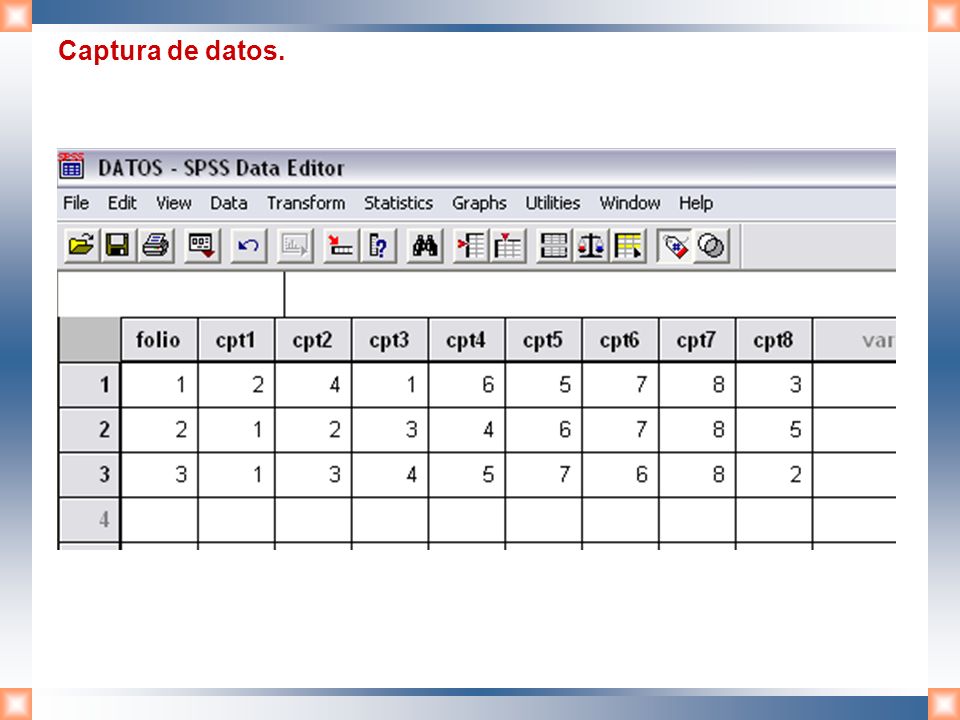Open the Dialog Recall icon
This screenshot has height=720, width=960.
coord(202,246)
